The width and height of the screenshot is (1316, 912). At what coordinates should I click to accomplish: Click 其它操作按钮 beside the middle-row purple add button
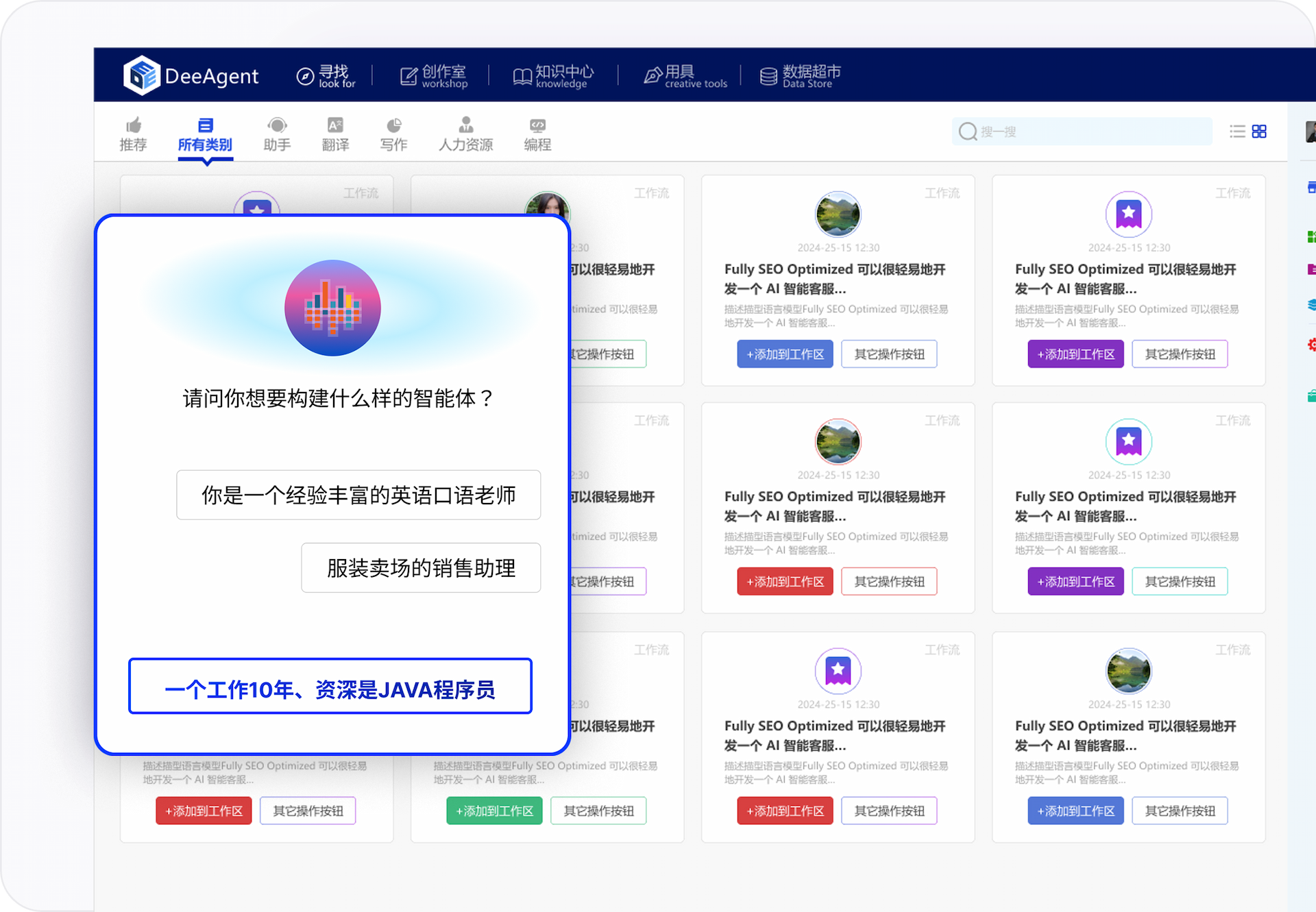(x=1180, y=582)
